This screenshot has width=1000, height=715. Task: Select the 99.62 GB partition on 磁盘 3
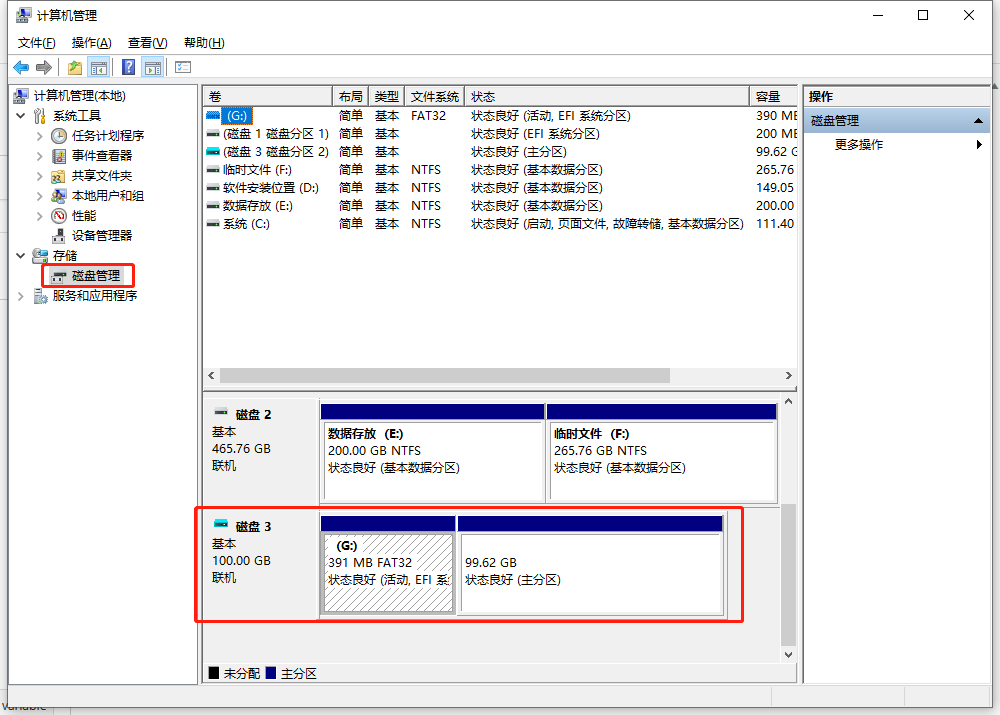click(x=590, y=572)
